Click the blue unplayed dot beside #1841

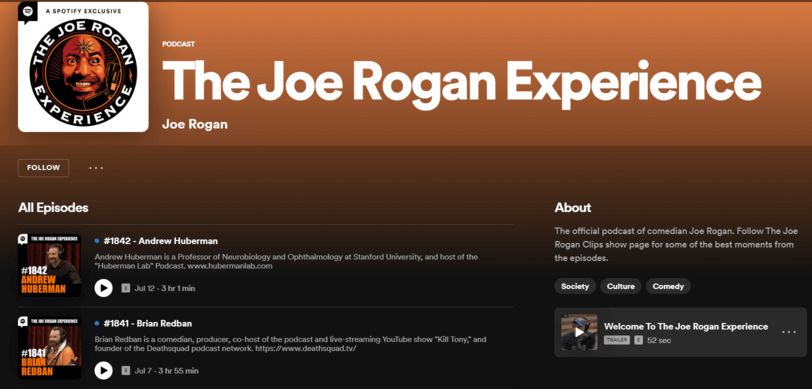pyautogui.click(x=97, y=324)
